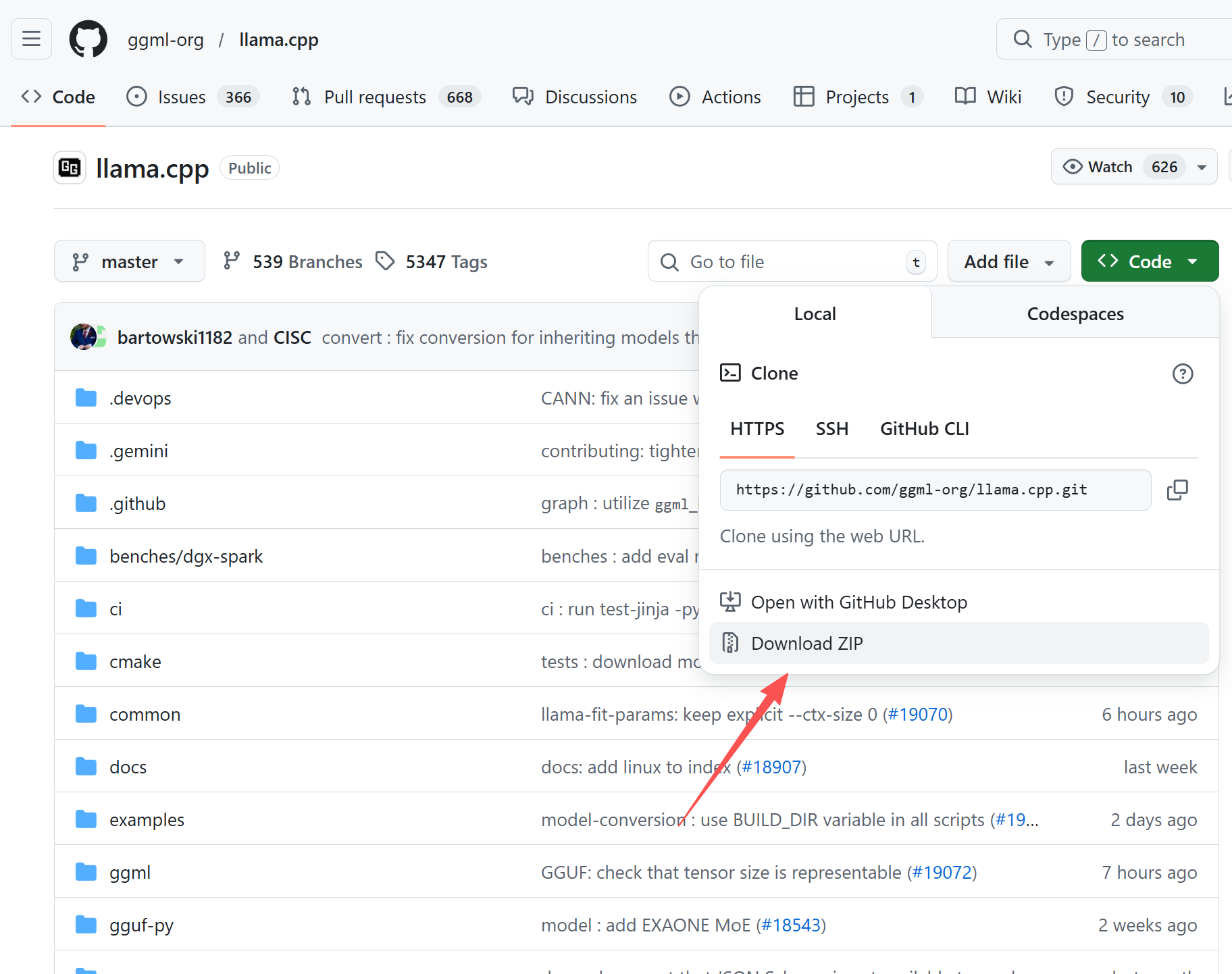Click the llama.cpp repository avatar icon

tap(70, 168)
